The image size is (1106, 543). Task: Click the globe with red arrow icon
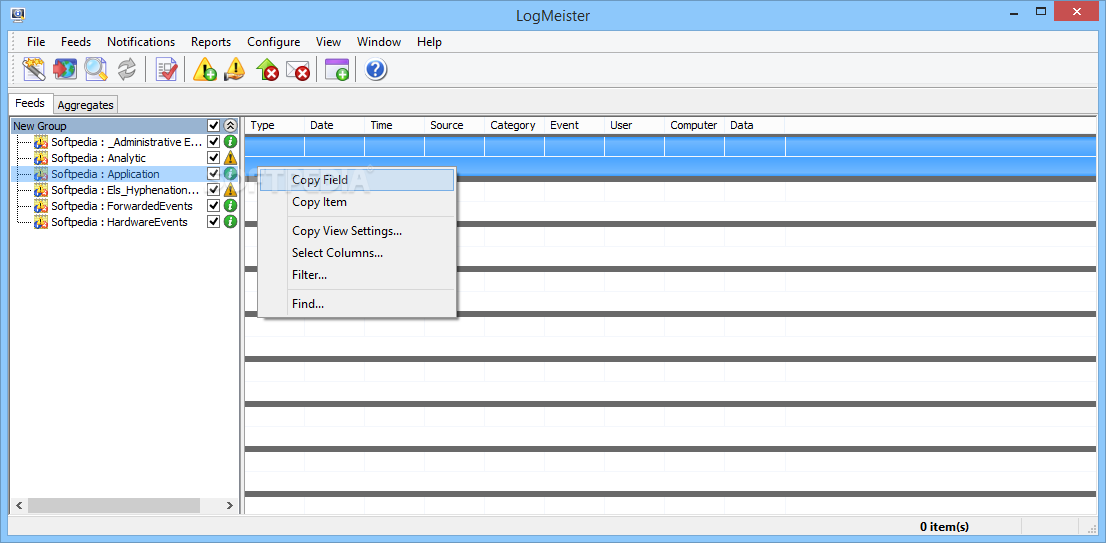tap(65, 69)
